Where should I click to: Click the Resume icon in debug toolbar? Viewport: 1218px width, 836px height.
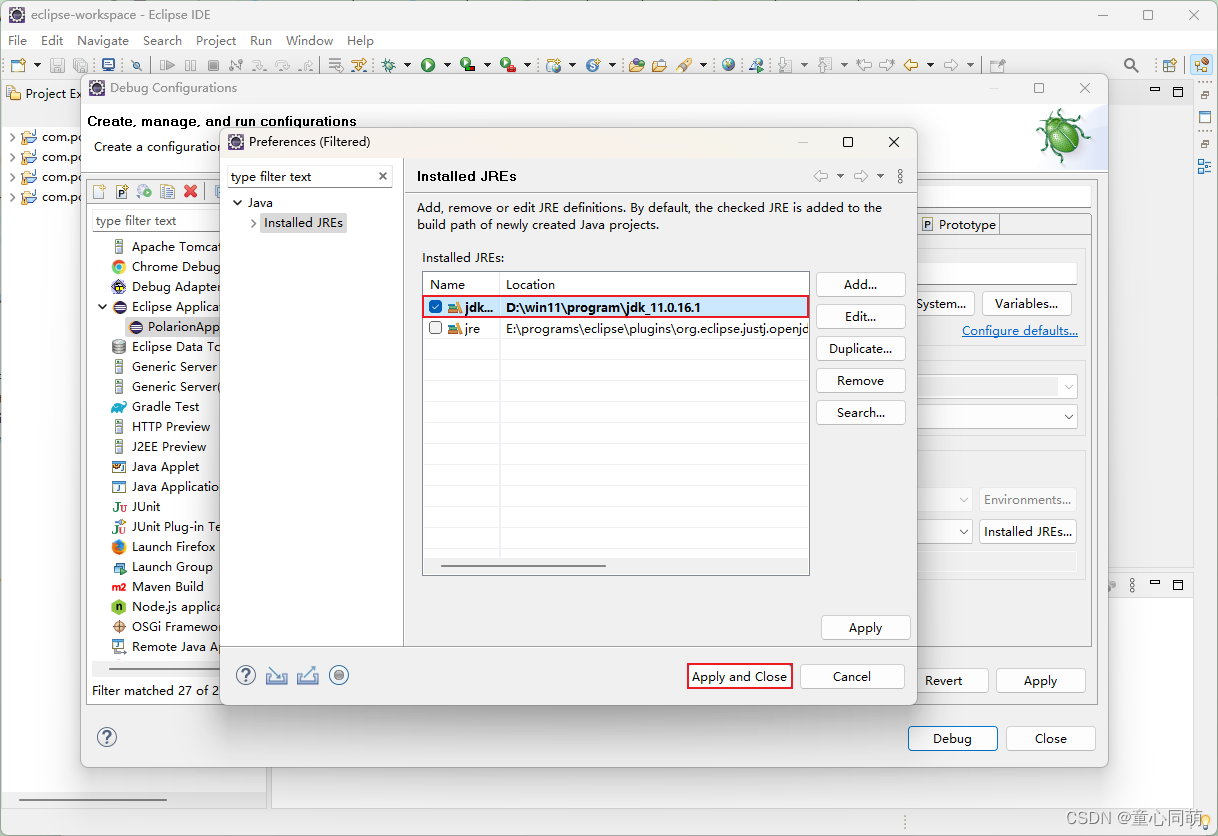(167, 65)
